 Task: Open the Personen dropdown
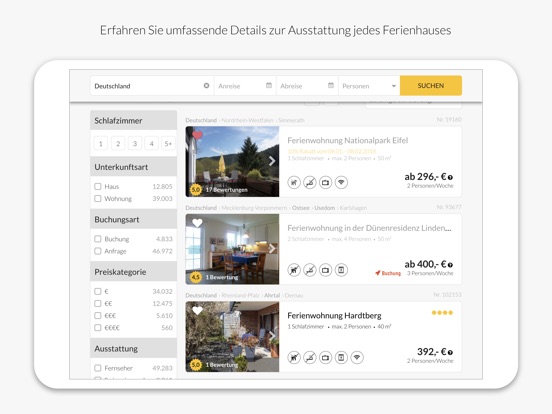369,86
